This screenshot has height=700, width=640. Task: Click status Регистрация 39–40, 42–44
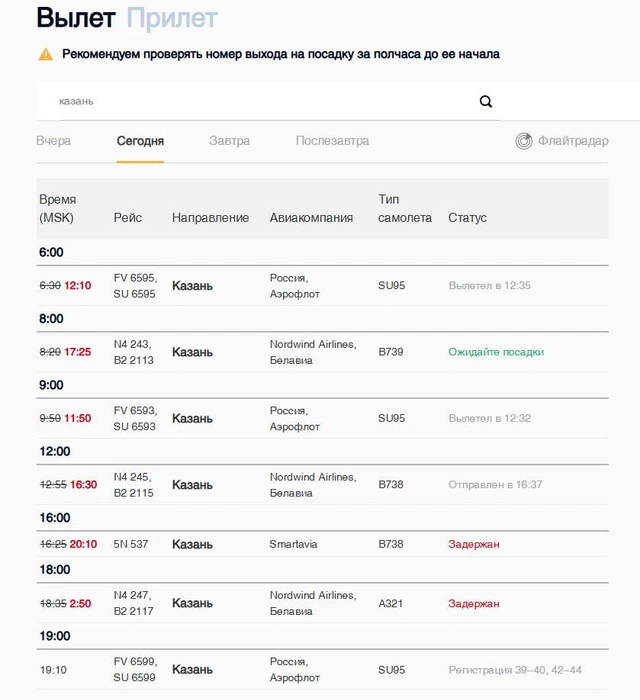[x=515, y=670]
